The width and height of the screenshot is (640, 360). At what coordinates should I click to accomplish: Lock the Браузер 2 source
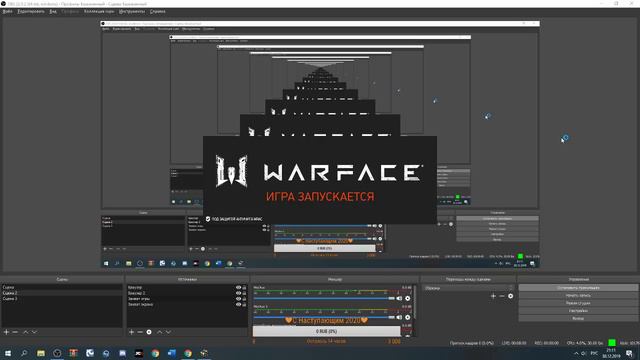click(x=244, y=293)
